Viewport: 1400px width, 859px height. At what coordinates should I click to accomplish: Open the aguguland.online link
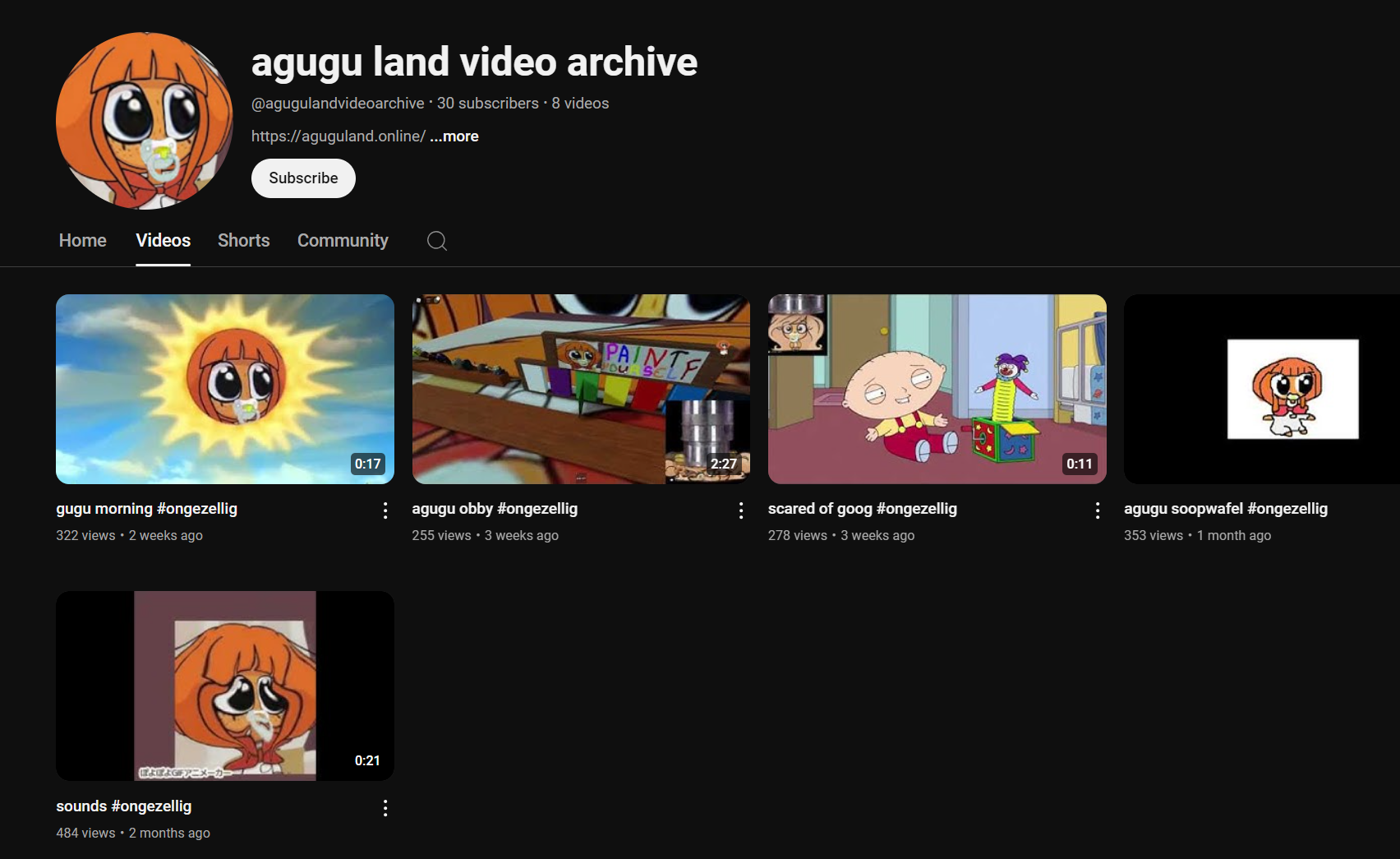coord(338,136)
